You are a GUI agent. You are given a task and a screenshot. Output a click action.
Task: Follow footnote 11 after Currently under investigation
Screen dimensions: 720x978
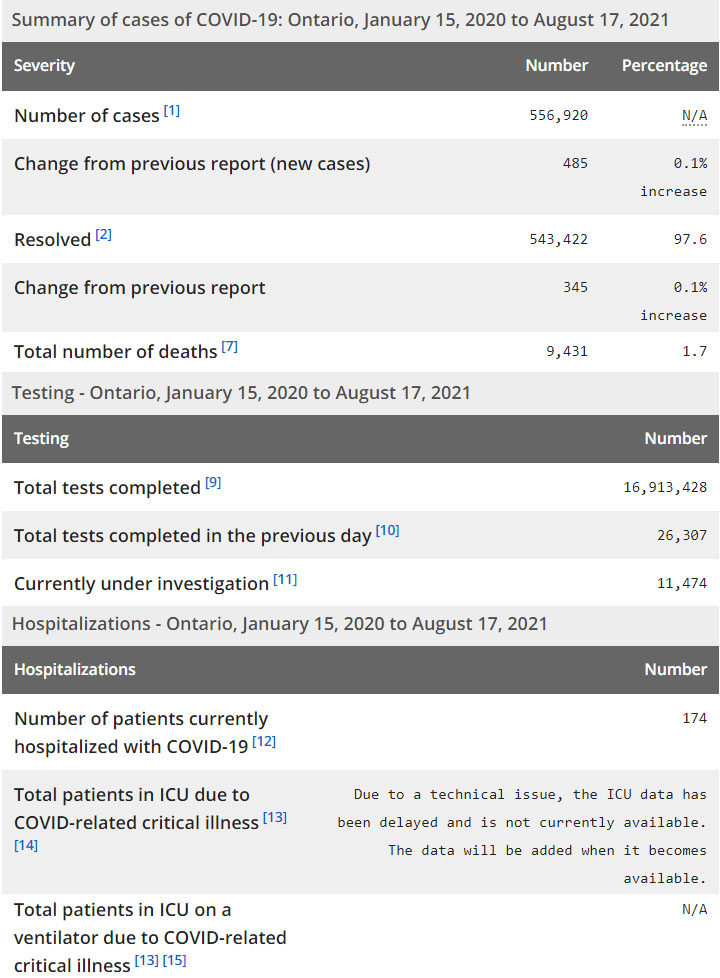[285, 579]
